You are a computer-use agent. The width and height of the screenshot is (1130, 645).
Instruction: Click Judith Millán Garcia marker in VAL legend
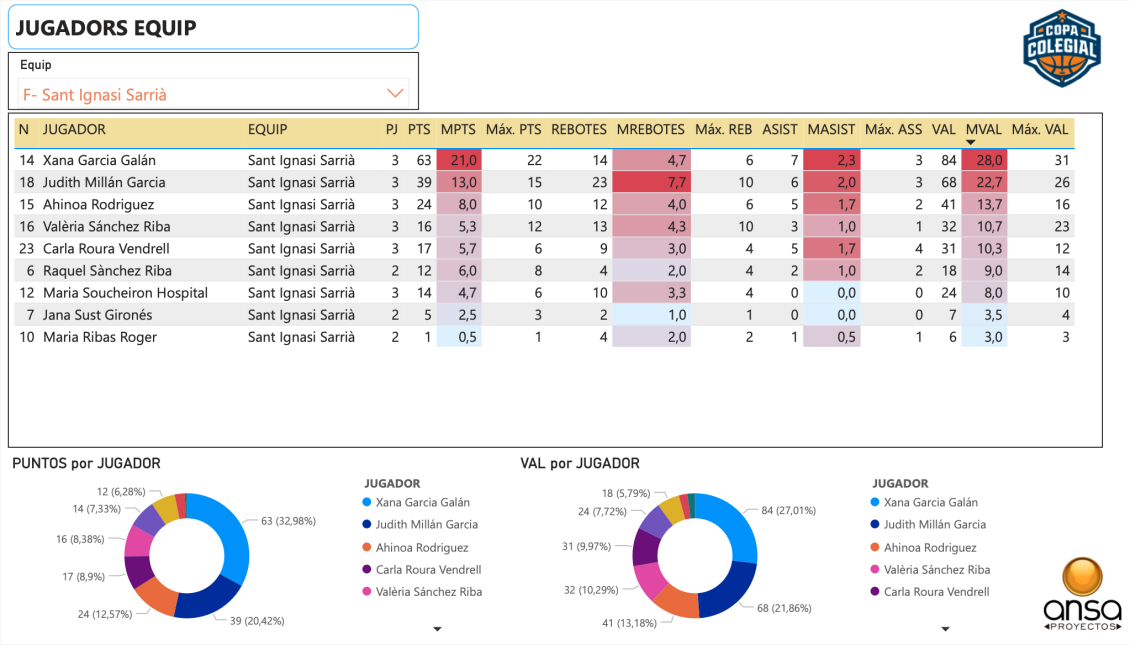tap(875, 525)
